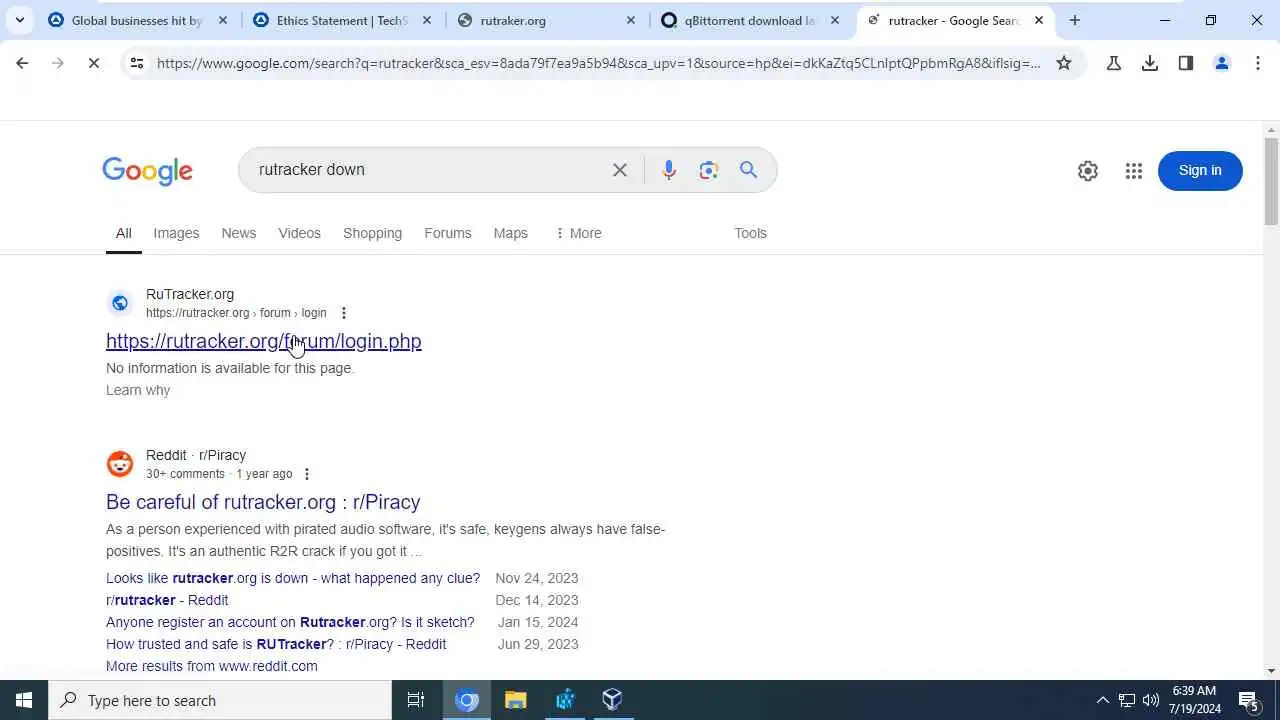Open the Chrome downloads icon
1280x720 pixels.
[1150, 63]
